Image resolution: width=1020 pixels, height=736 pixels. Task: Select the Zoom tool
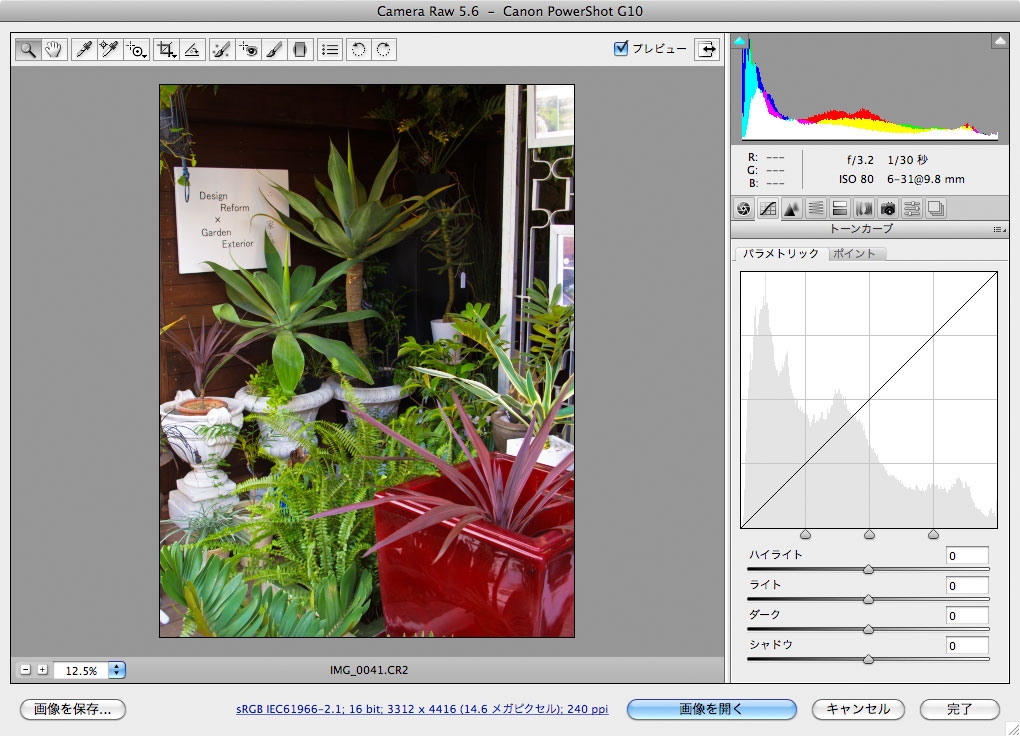pos(28,49)
